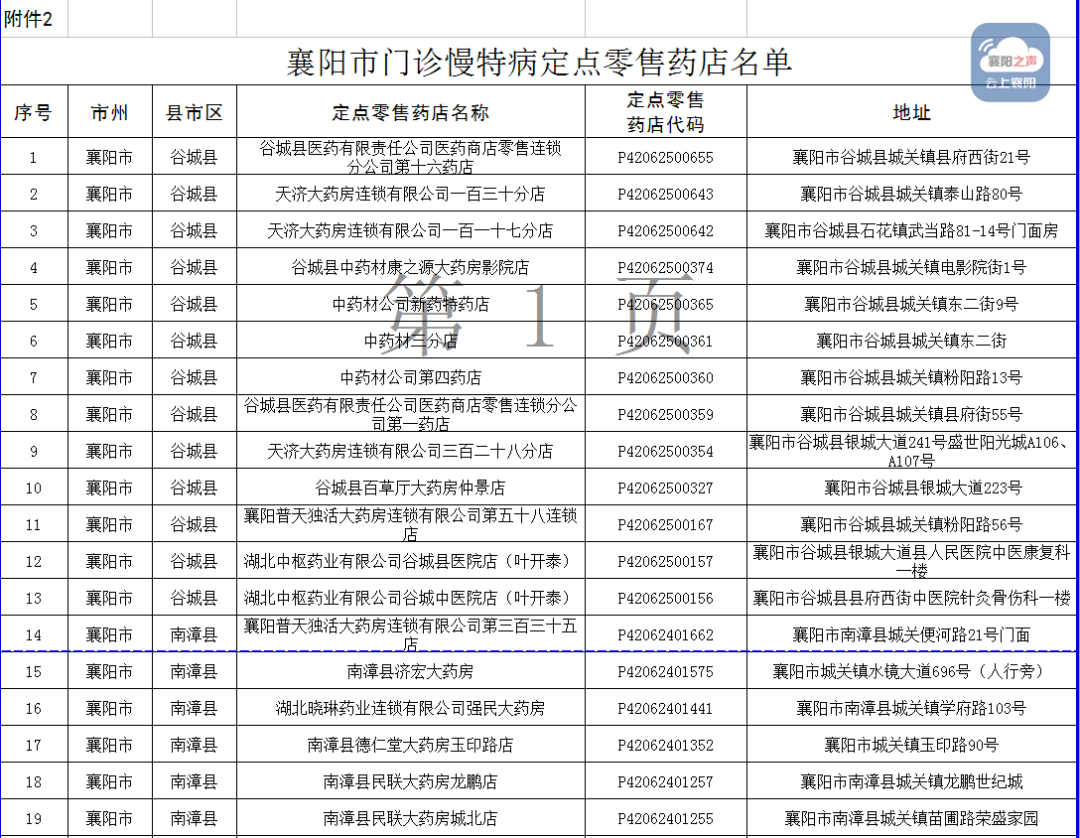Click the code cell P42062500374
The image size is (1080, 838).
665,268
